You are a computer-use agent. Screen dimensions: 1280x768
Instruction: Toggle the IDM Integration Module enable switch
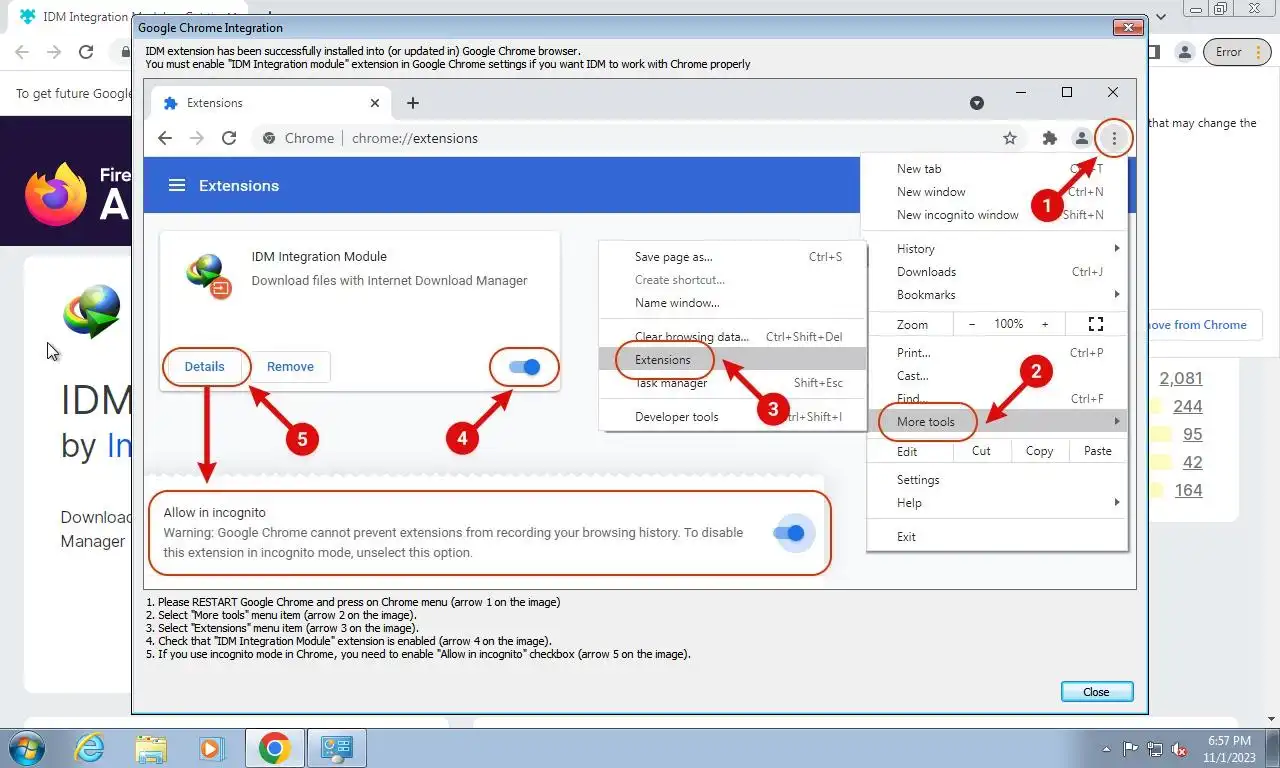524,367
